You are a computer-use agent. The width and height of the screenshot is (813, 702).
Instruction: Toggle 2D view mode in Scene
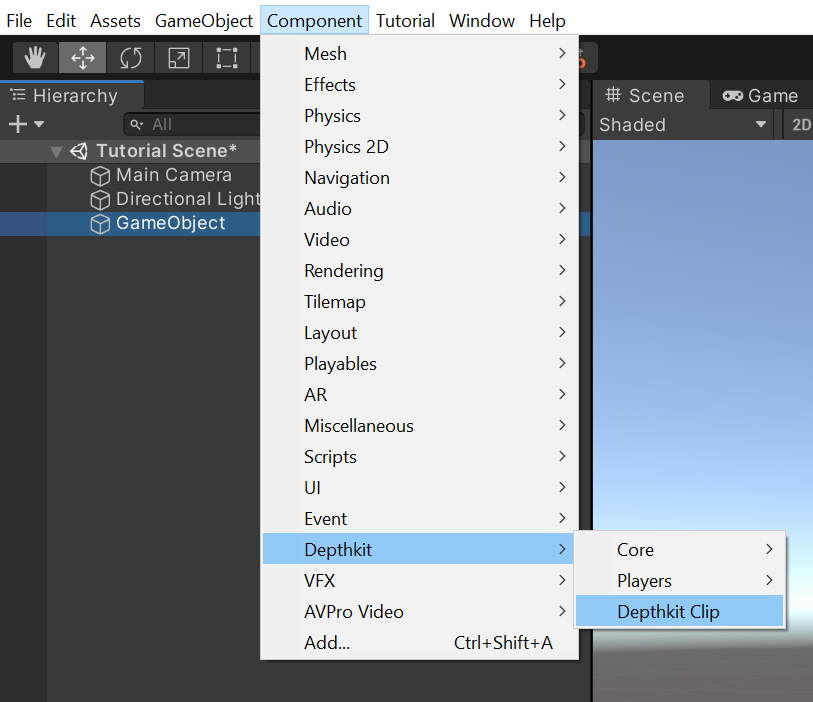tap(800, 125)
